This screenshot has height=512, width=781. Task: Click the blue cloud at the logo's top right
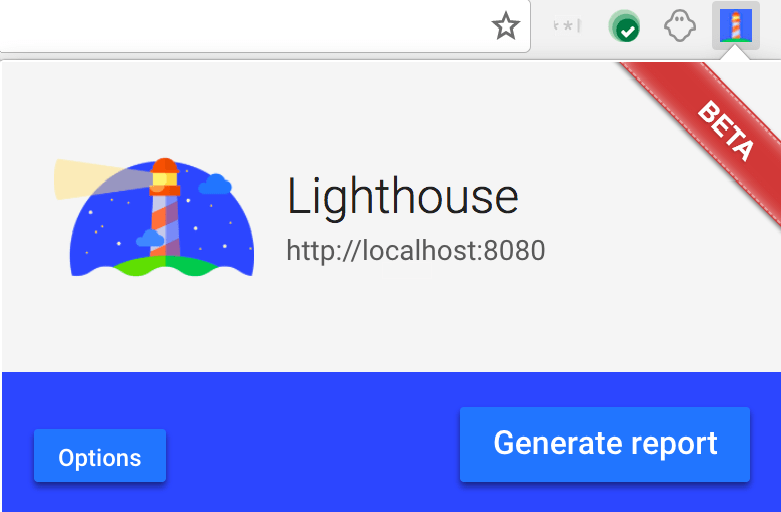point(215,184)
